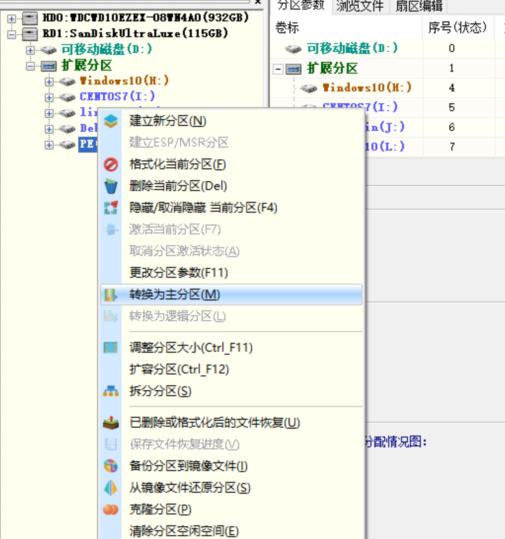Select CENTOS7(I:) label in left tree
The width and height of the screenshot is (505, 539).
(x=118, y=97)
